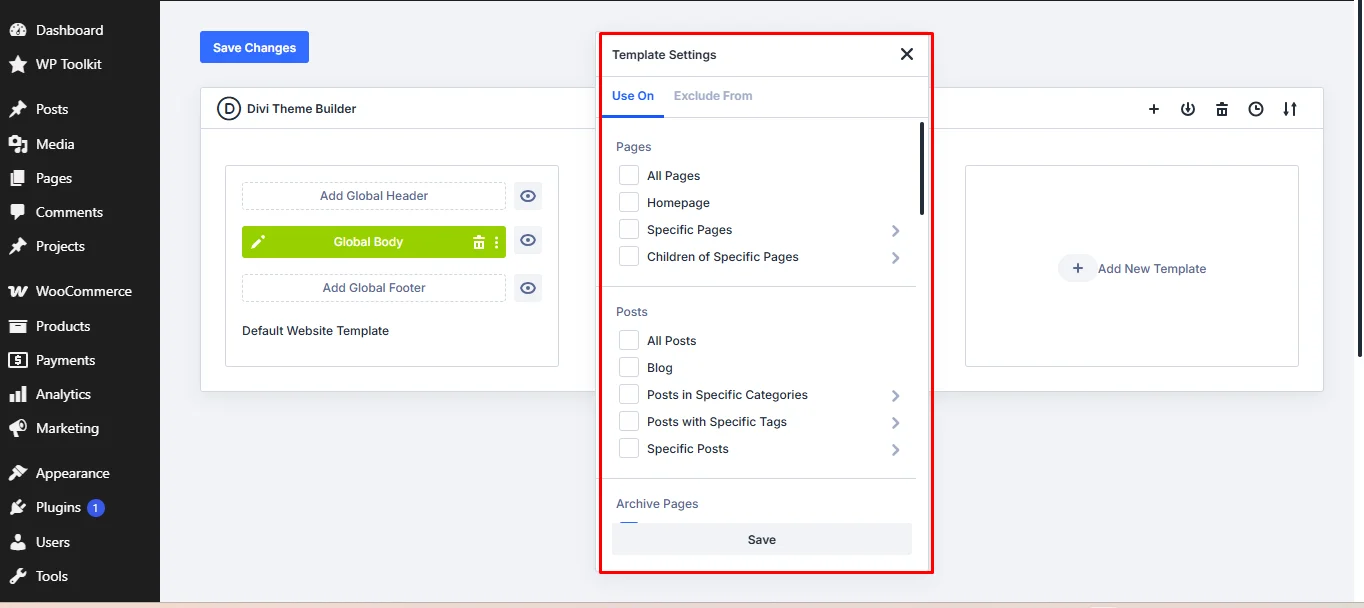Click the Appearance brush icon
Screen dimensions: 1364x608
(x=18, y=473)
